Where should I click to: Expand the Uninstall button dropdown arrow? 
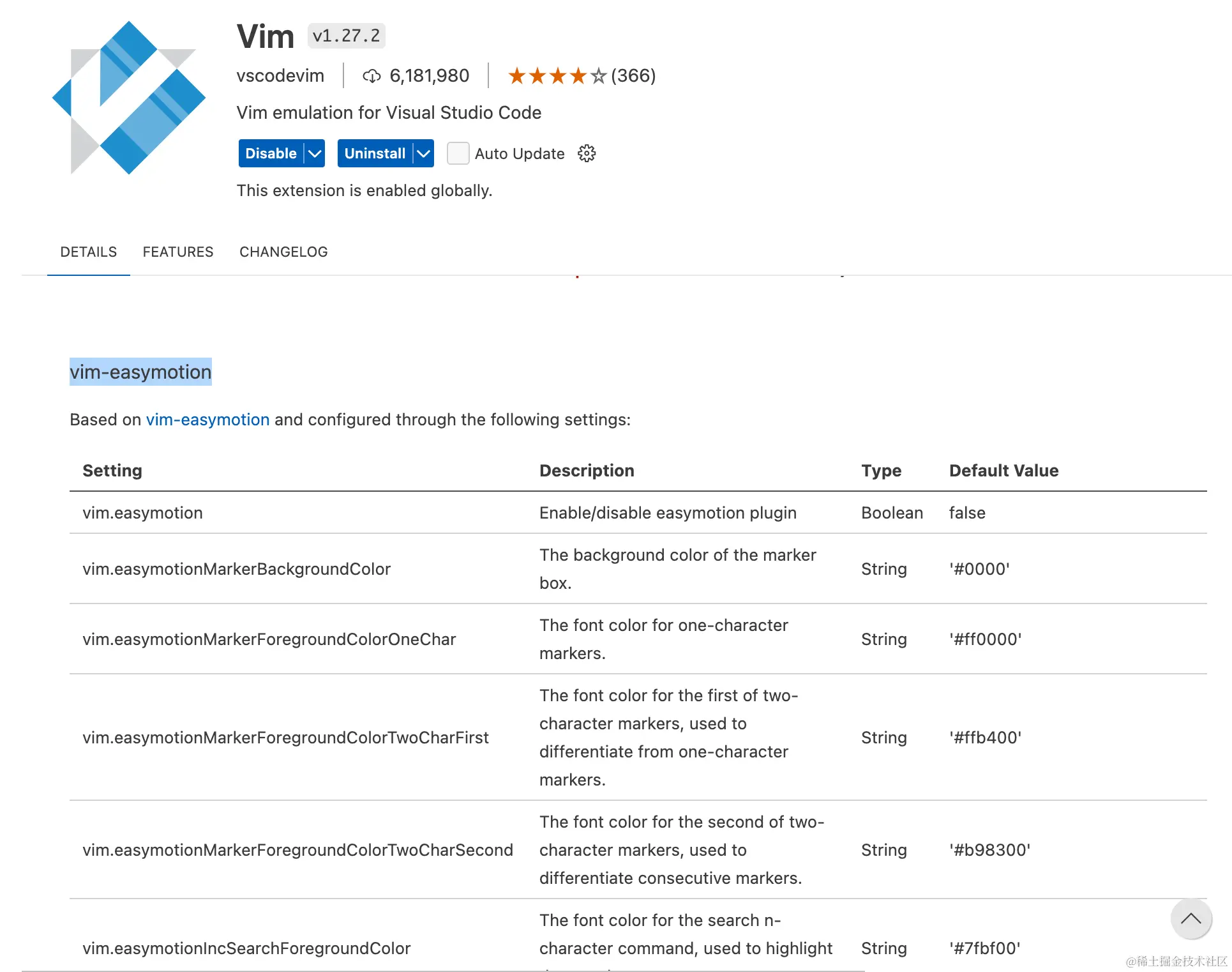pyautogui.click(x=423, y=153)
